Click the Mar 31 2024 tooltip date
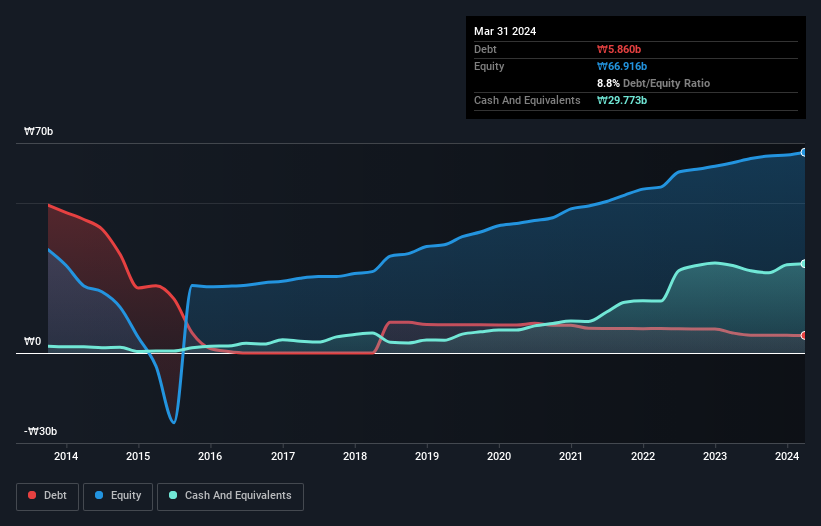 coord(505,31)
